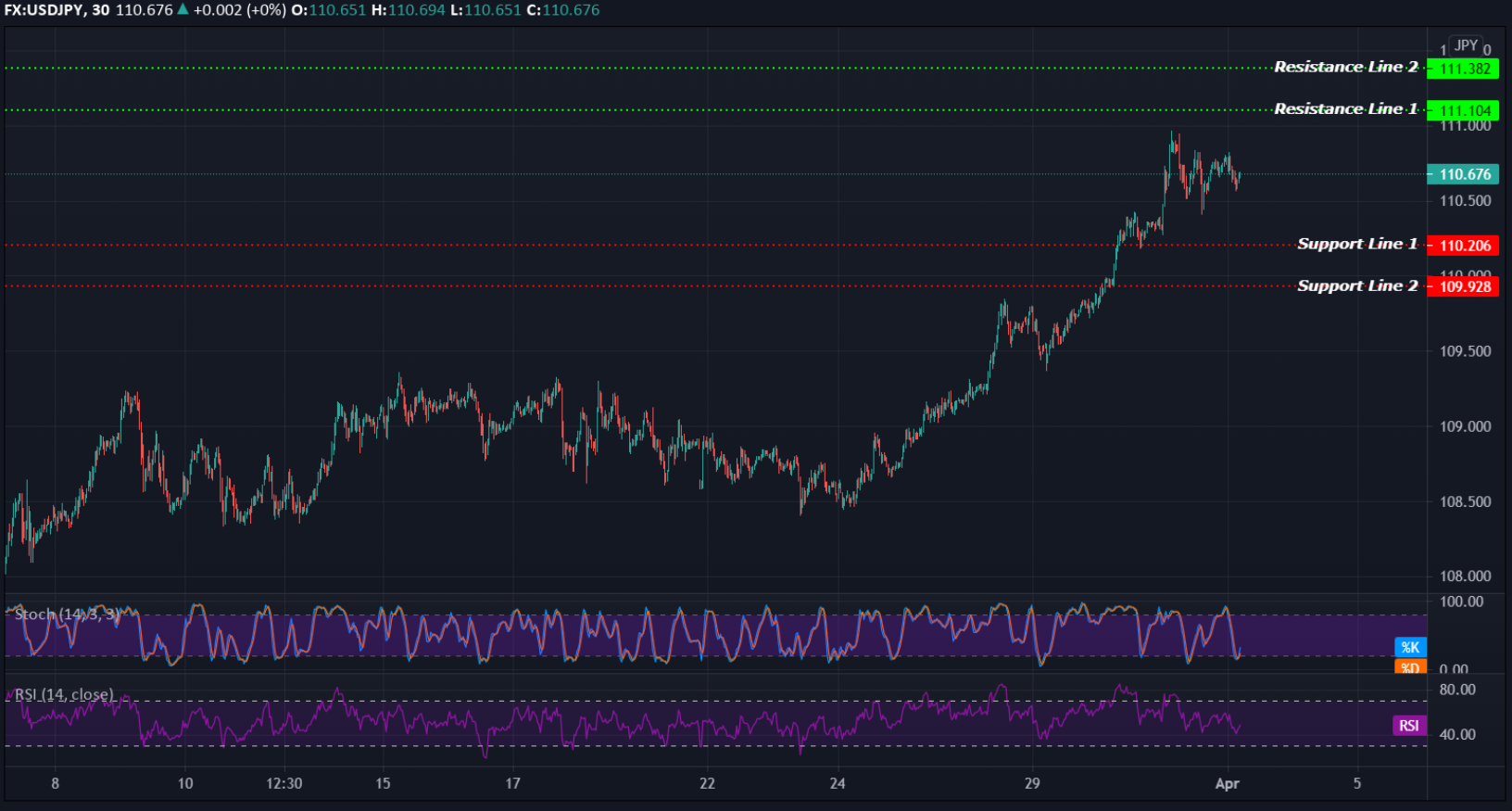The image size is (1512, 811).
Task: Click the 110.500 price scale label
Action: pyautogui.click(x=1465, y=200)
